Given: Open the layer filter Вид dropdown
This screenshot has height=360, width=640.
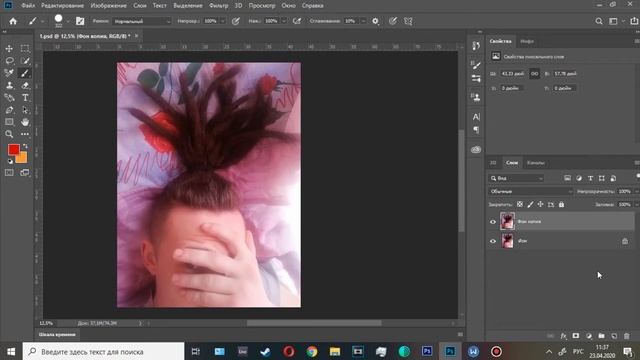Looking at the screenshot, I should pyautogui.click(x=516, y=178).
